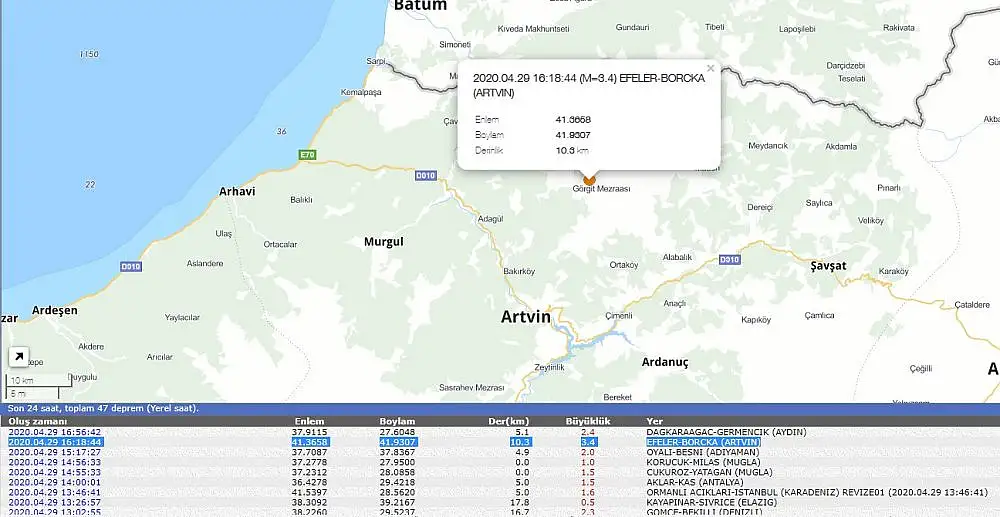Select the Yer column header
1000x517 pixels.
click(x=654, y=421)
